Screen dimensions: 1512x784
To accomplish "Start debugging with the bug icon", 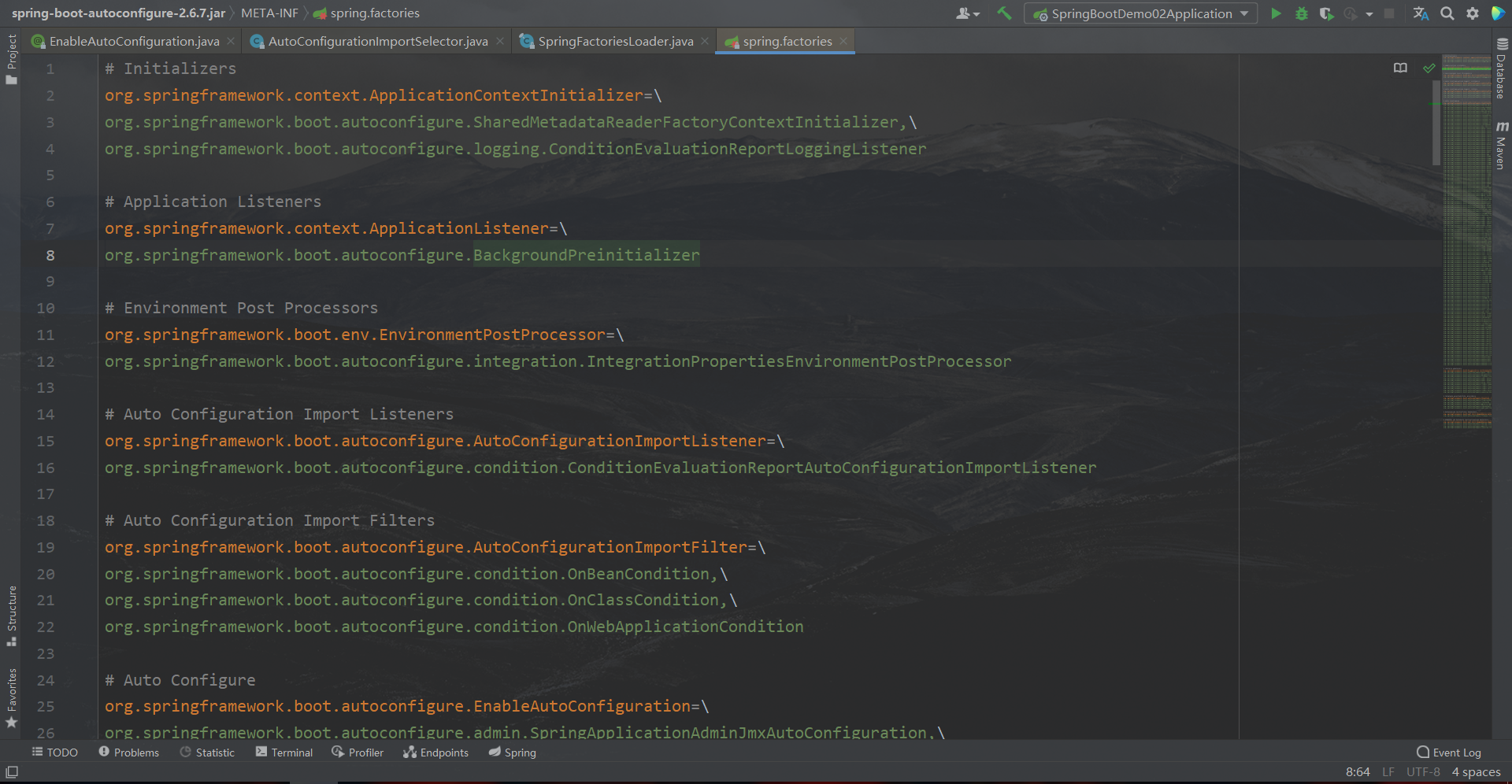I will [x=1301, y=13].
